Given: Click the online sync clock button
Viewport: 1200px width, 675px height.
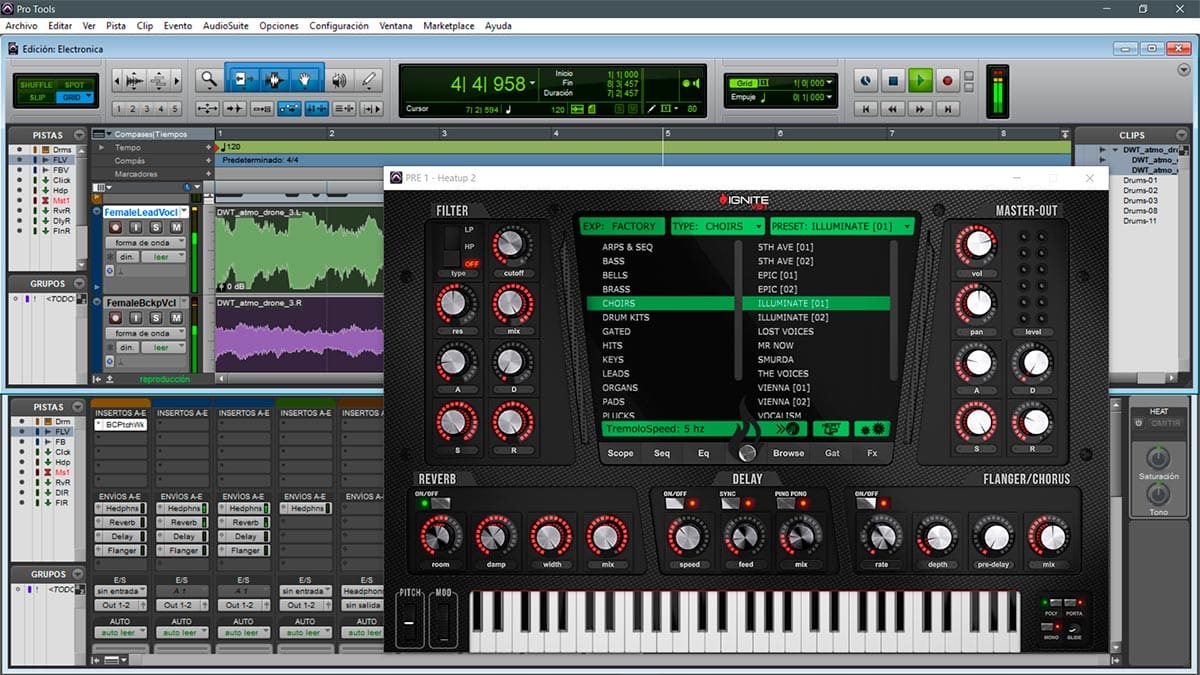Looking at the screenshot, I should tap(866, 80).
